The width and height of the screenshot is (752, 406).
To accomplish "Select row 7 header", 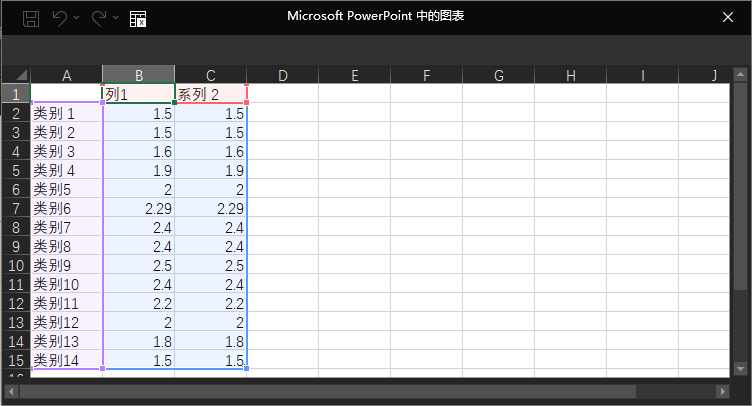I will (x=16, y=208).
